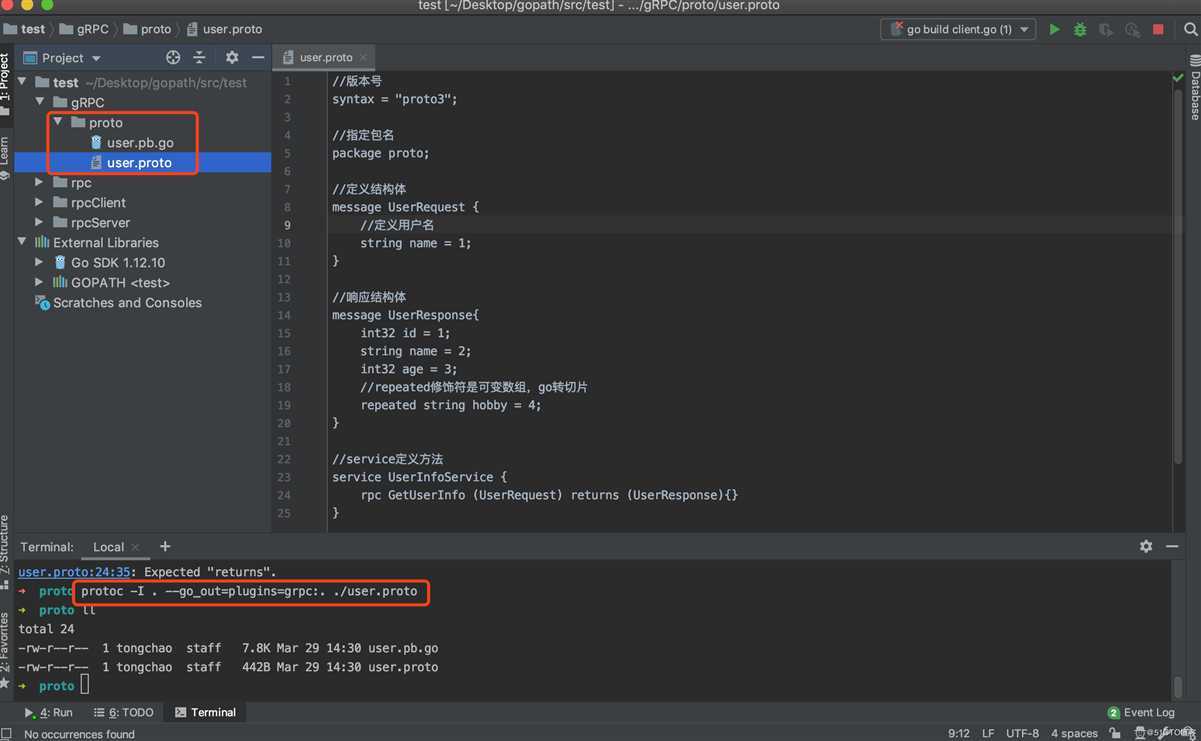Viewport: 1201px width, 741px height.
Task: Open Terminal panel settings gear
Action: click(1146, 546)
